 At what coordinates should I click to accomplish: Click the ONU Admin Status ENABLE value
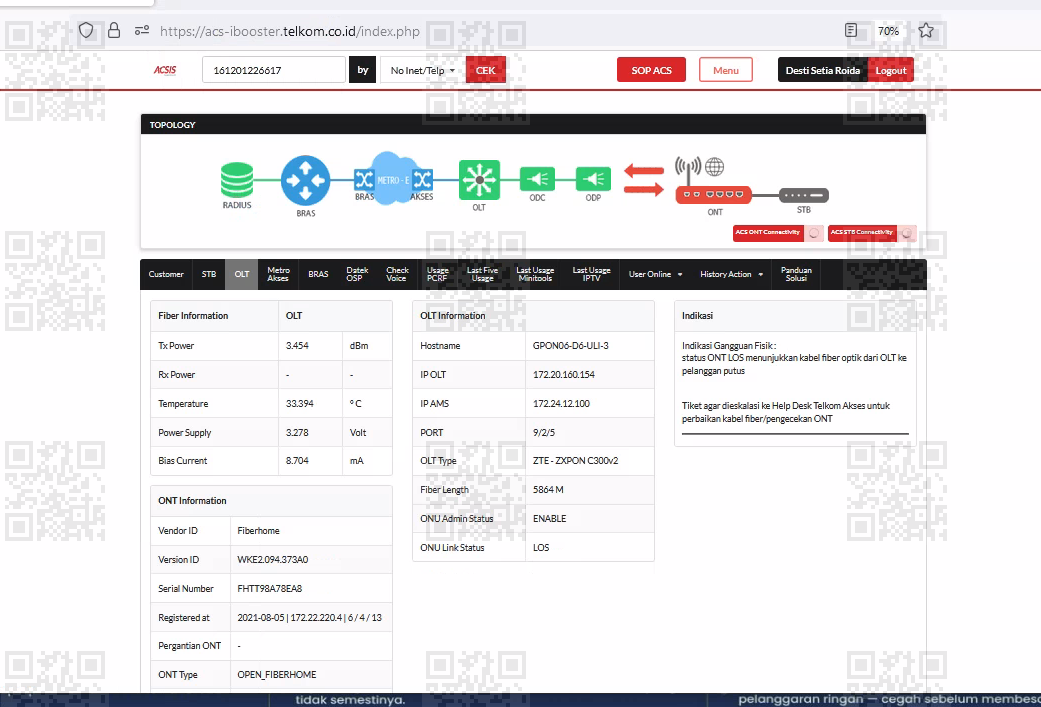(550, 518)
